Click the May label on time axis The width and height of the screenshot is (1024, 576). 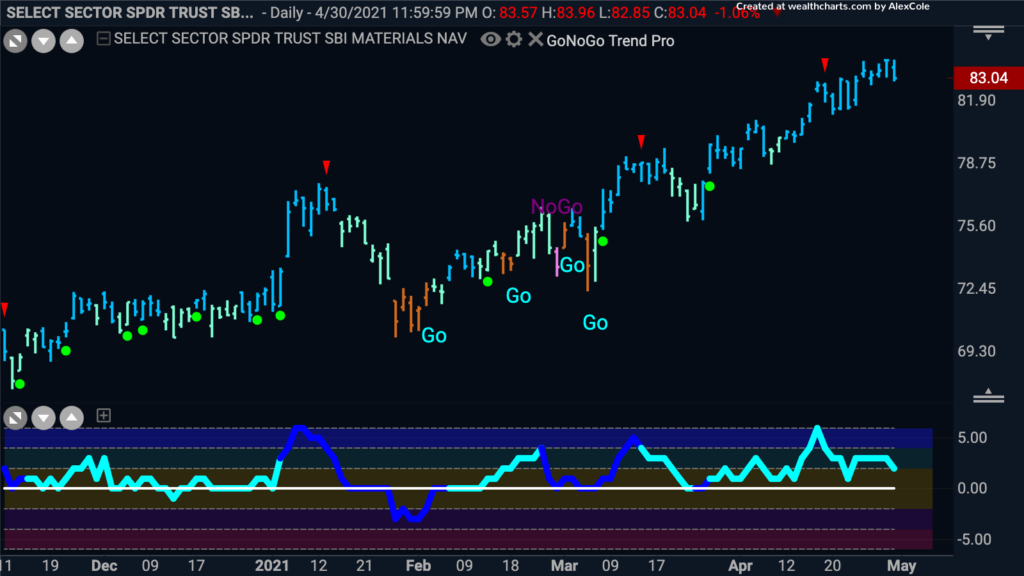pyautogui.click(x=901, y=566)
